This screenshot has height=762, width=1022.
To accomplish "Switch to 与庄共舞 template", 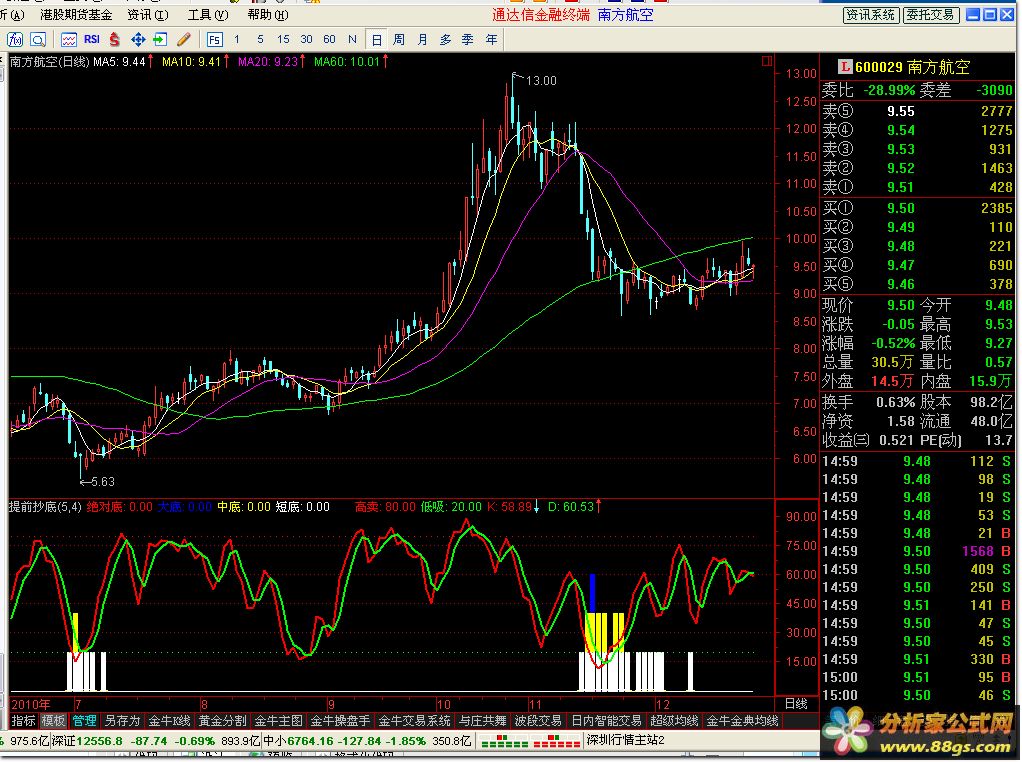I will 483,721.
